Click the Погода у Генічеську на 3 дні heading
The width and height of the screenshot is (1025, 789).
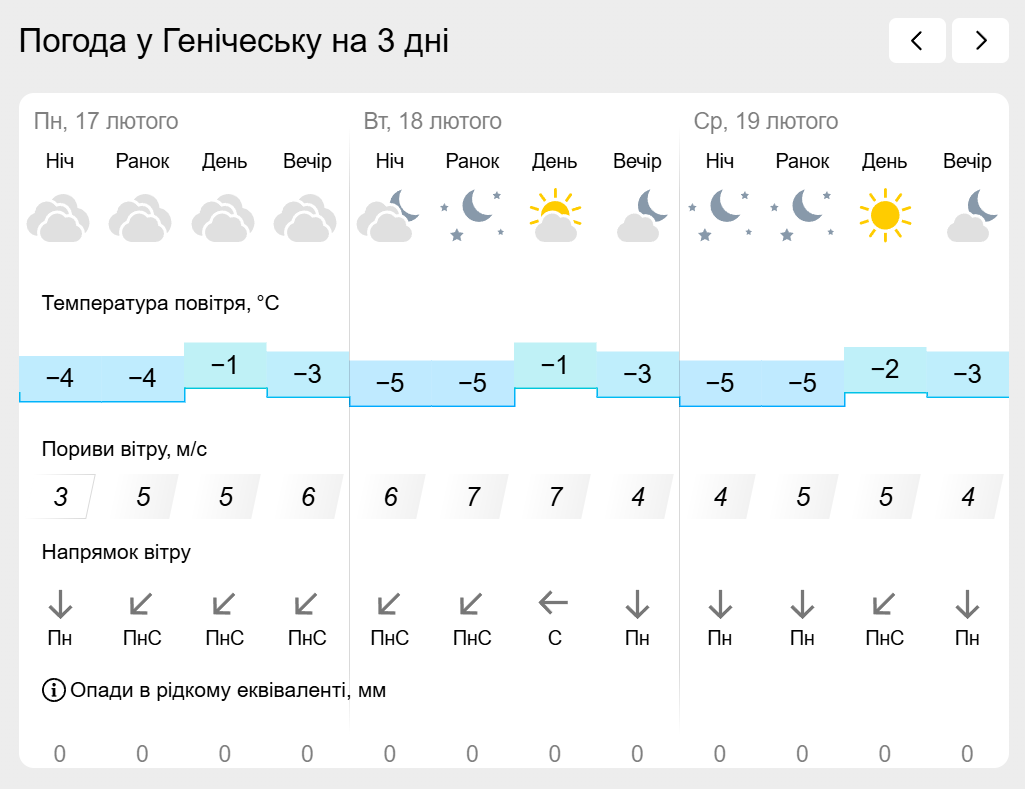(x=234, y=41)
